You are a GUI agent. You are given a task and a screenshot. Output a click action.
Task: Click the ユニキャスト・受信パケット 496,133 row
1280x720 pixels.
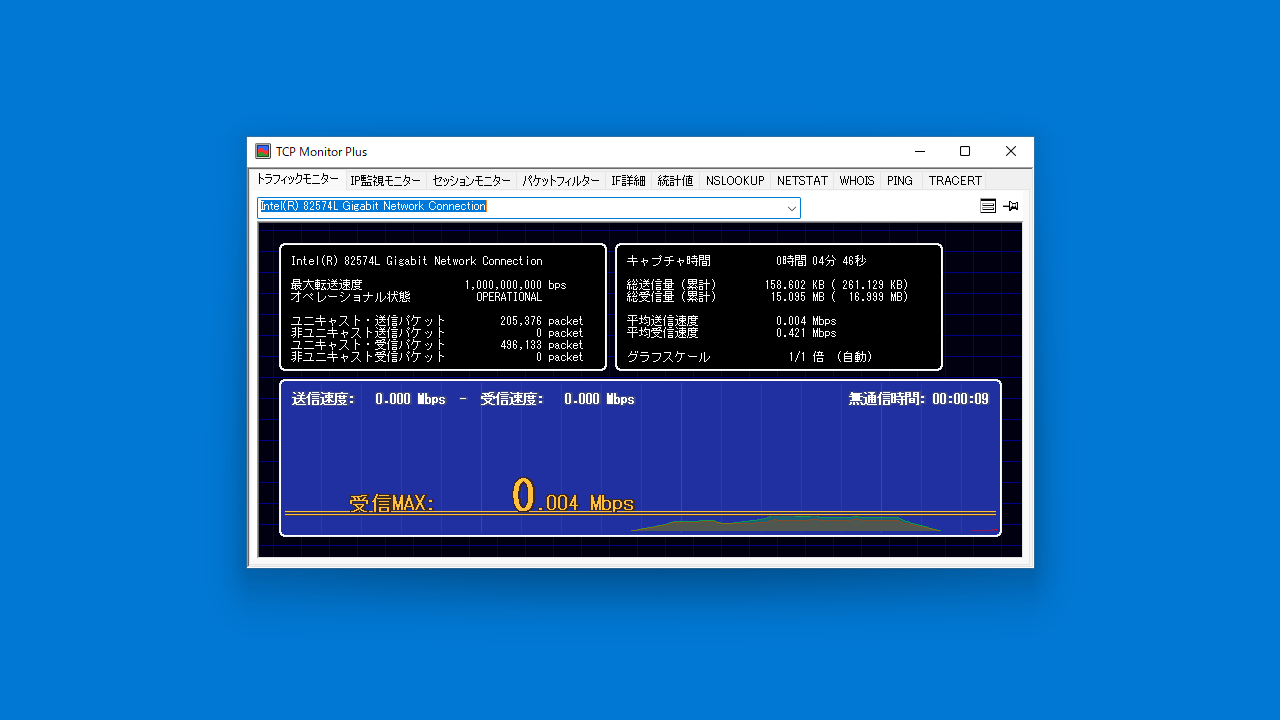436,345
